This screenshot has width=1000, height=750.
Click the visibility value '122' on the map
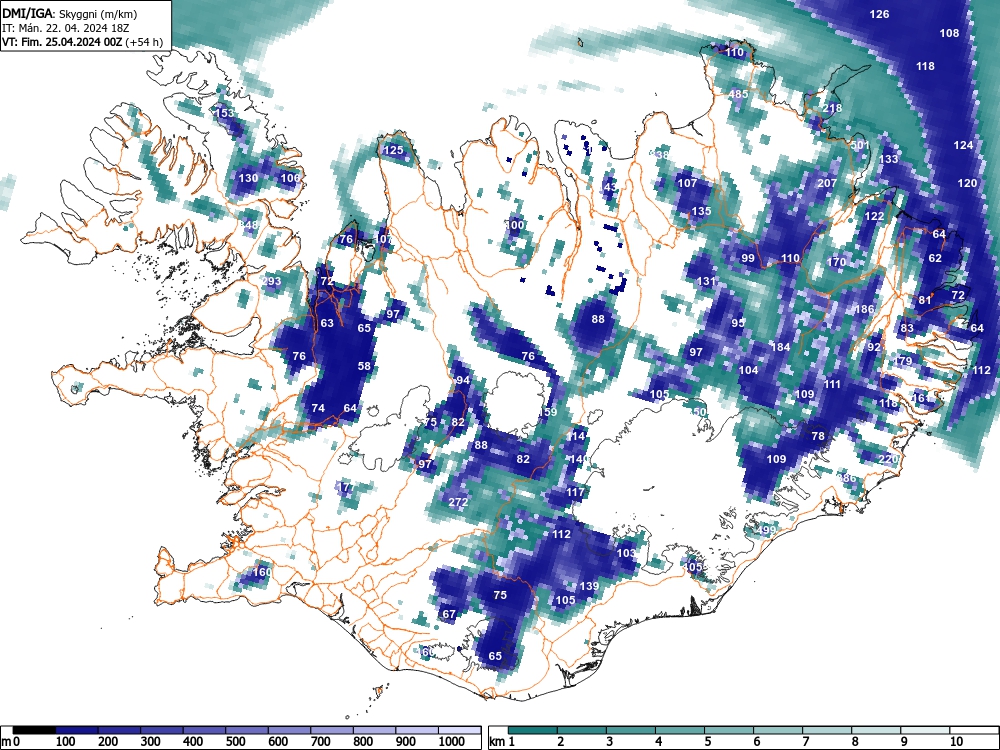(874, 216)
